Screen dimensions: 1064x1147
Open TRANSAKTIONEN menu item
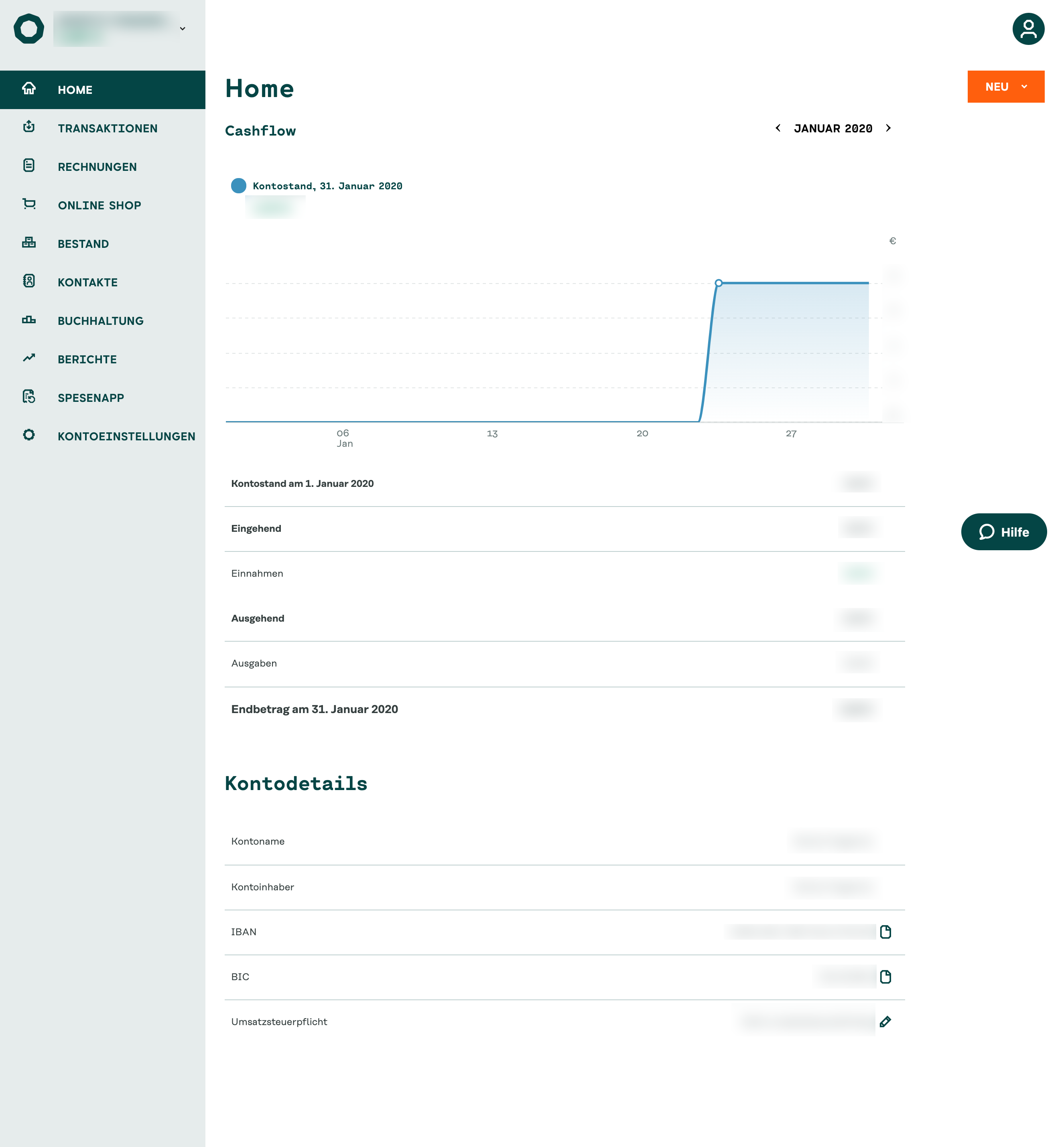point(102,128)
